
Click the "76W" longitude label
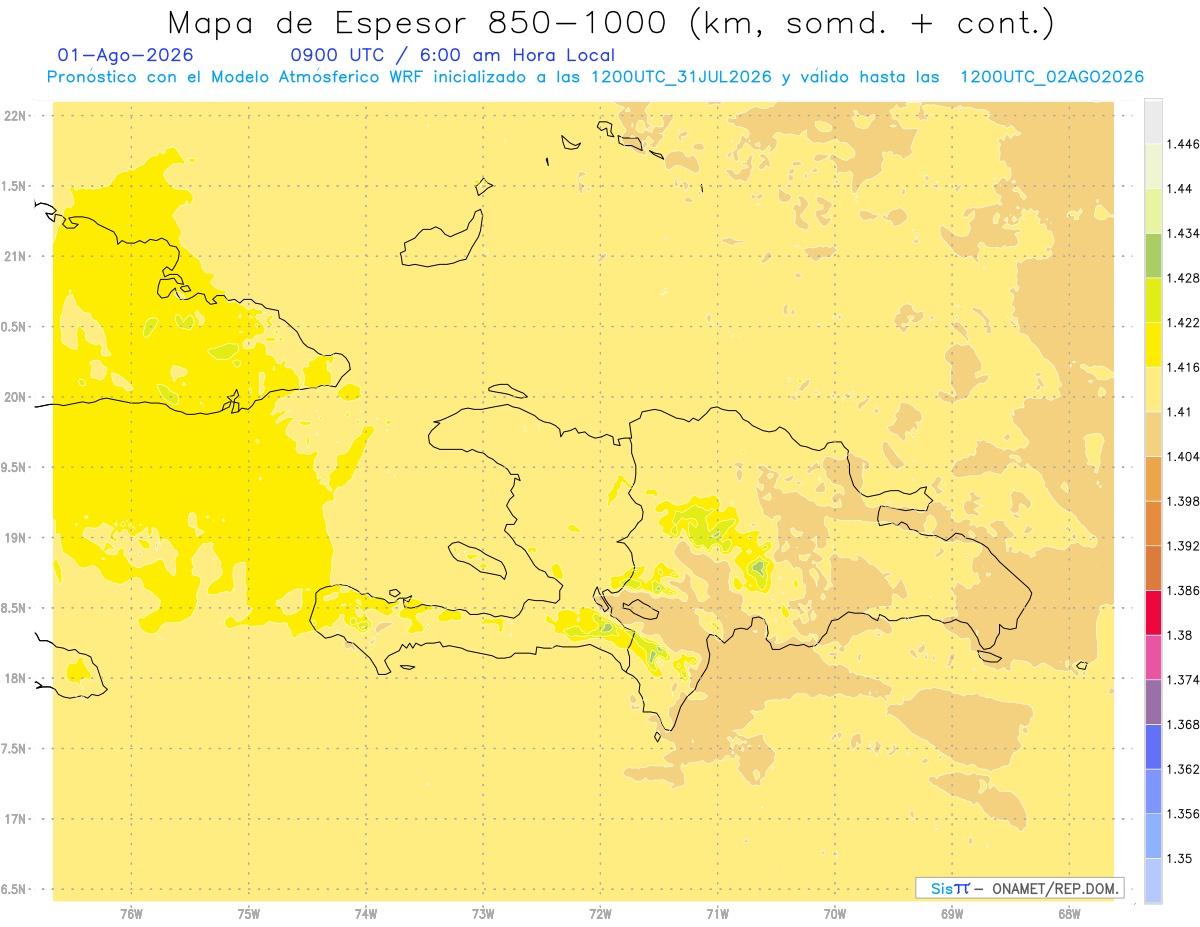tap(131, 913)
